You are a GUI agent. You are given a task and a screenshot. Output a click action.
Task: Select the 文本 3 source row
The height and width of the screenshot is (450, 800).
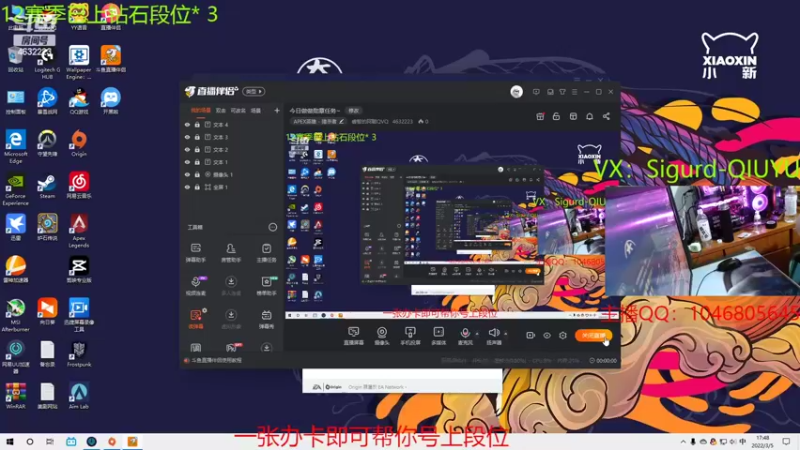click(232, 137)
